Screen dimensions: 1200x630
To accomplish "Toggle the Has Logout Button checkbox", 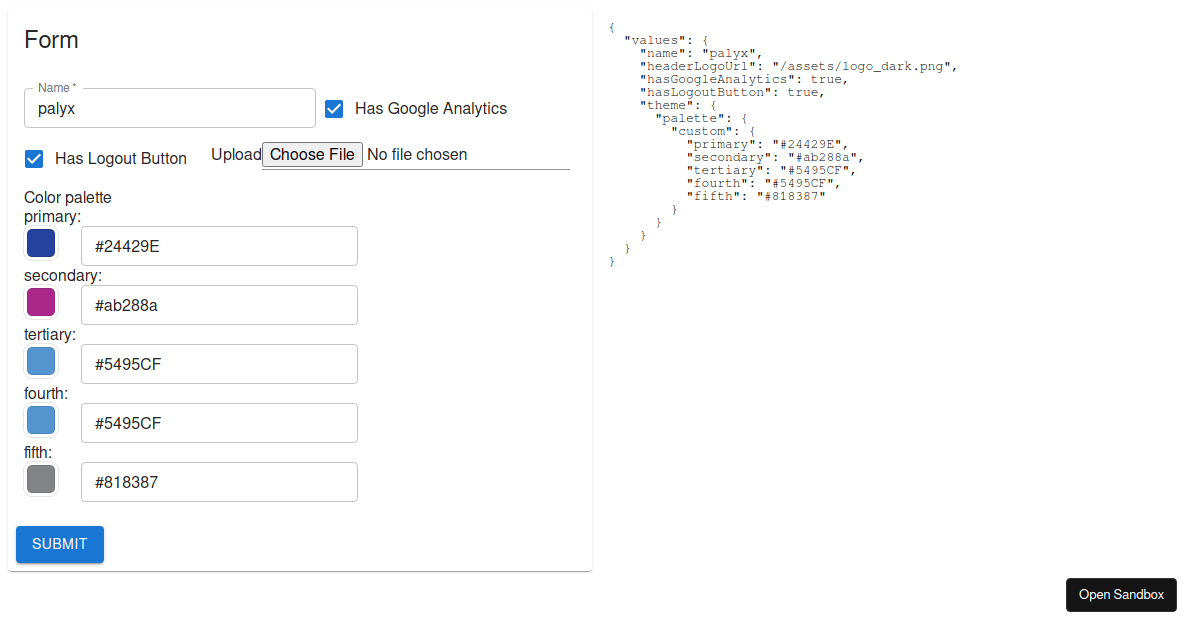I will pyautogui.click(x=34, y=159).
